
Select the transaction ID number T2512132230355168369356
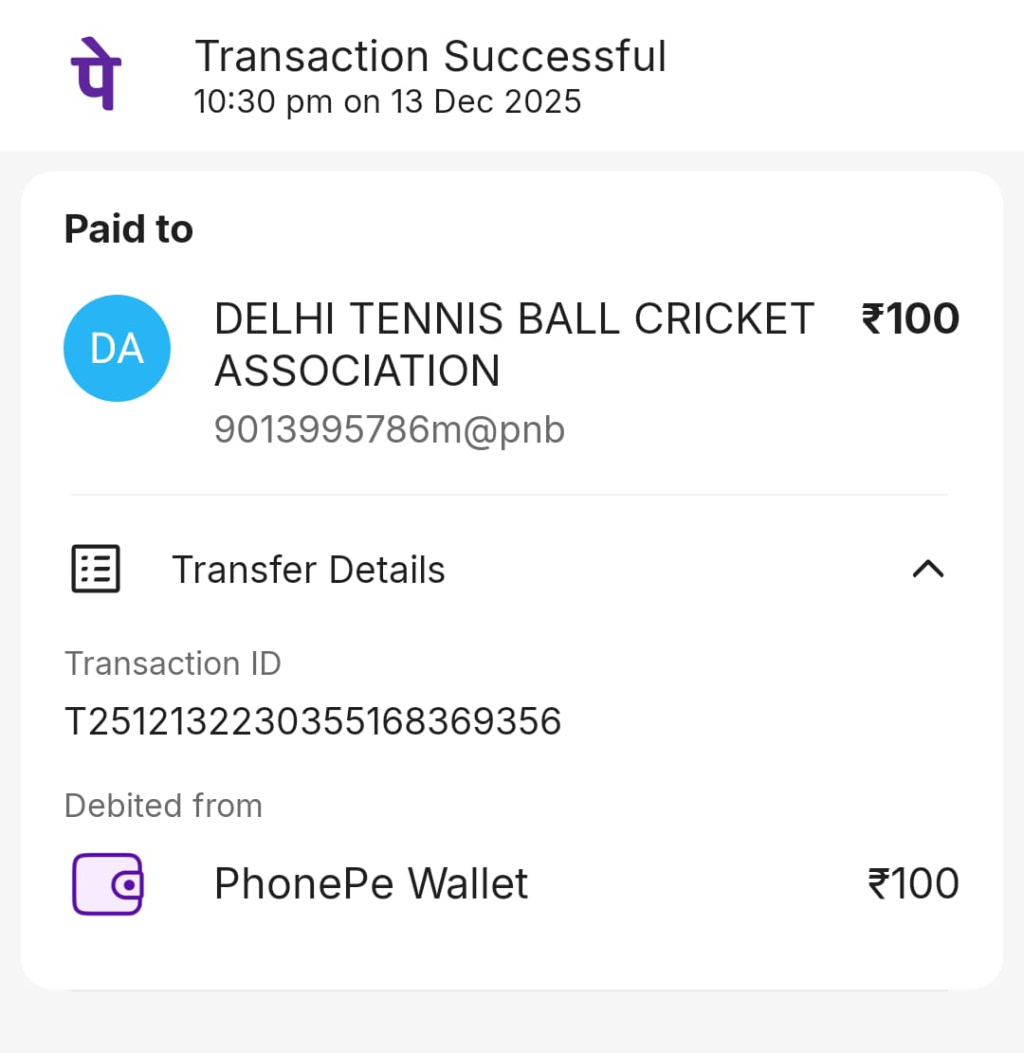click(x=313, y=721)
